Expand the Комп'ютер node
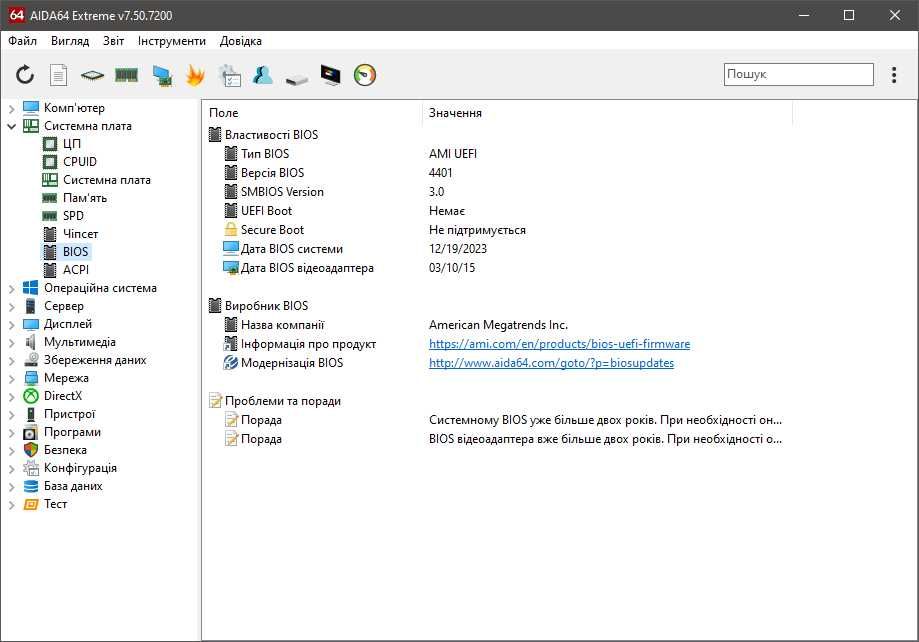This screenshot has height=642, width=919. click(x=11, y=108)
